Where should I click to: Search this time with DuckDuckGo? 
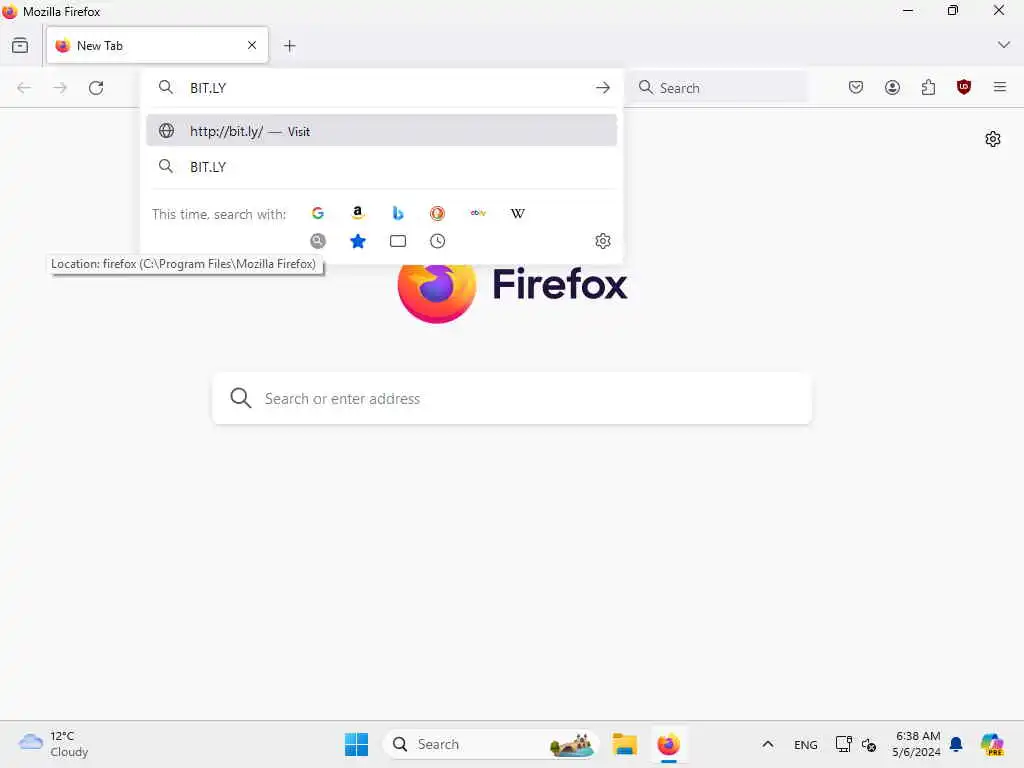point(438,213)
